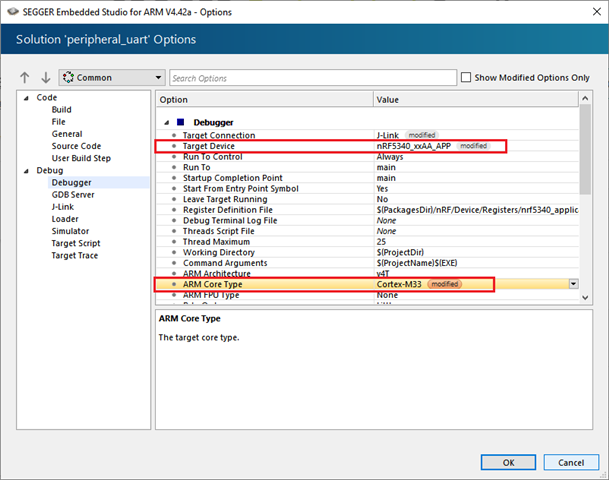609x480 pixels.
Task: Select Start From Entry Point Symbol option
Action: (367, 189)
